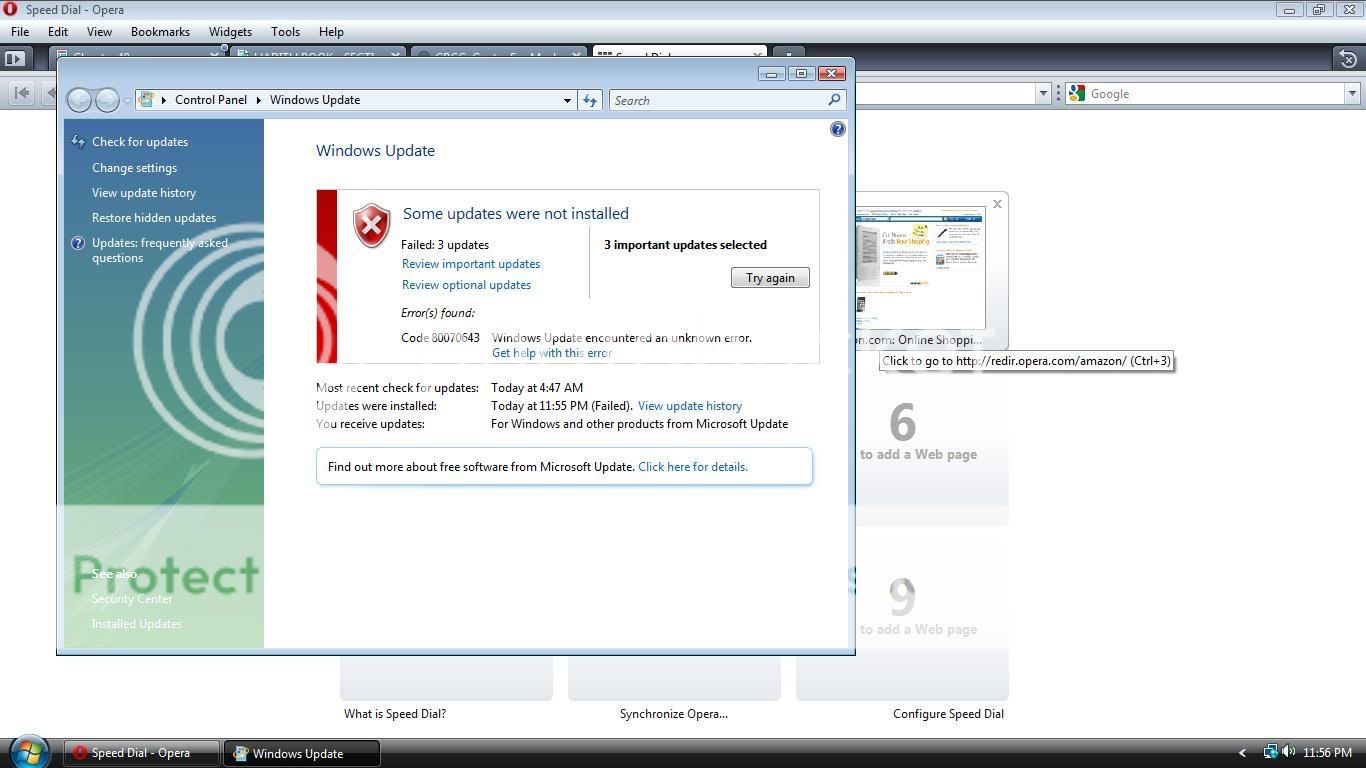The height and width of the screenshot is (768, 1366).
Task: Click the arrow before Windows Update breadcrumb
Action: [258, 100]
